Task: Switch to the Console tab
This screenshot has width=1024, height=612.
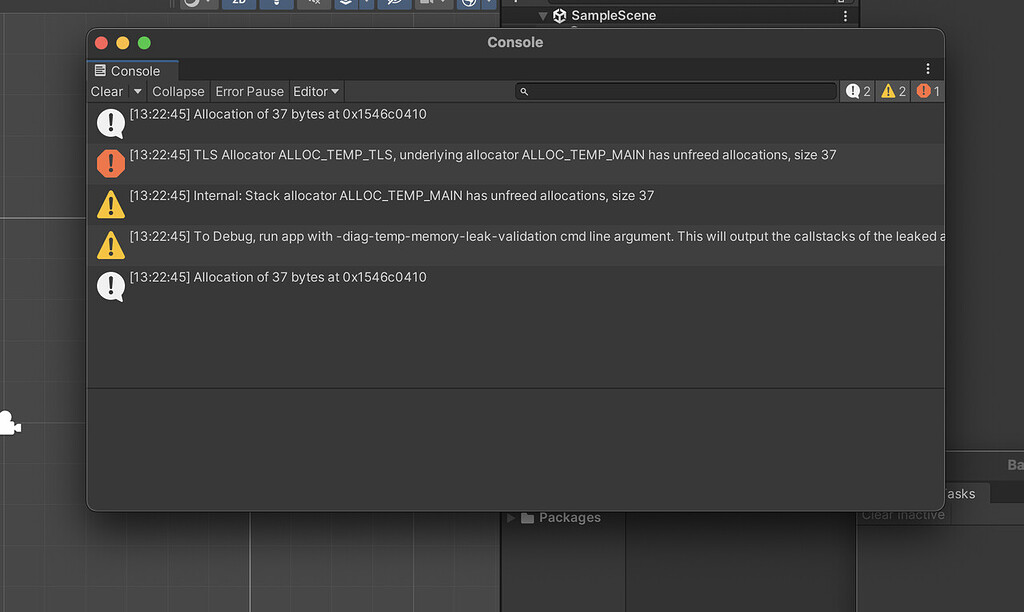Action: (x=131, y=70)
